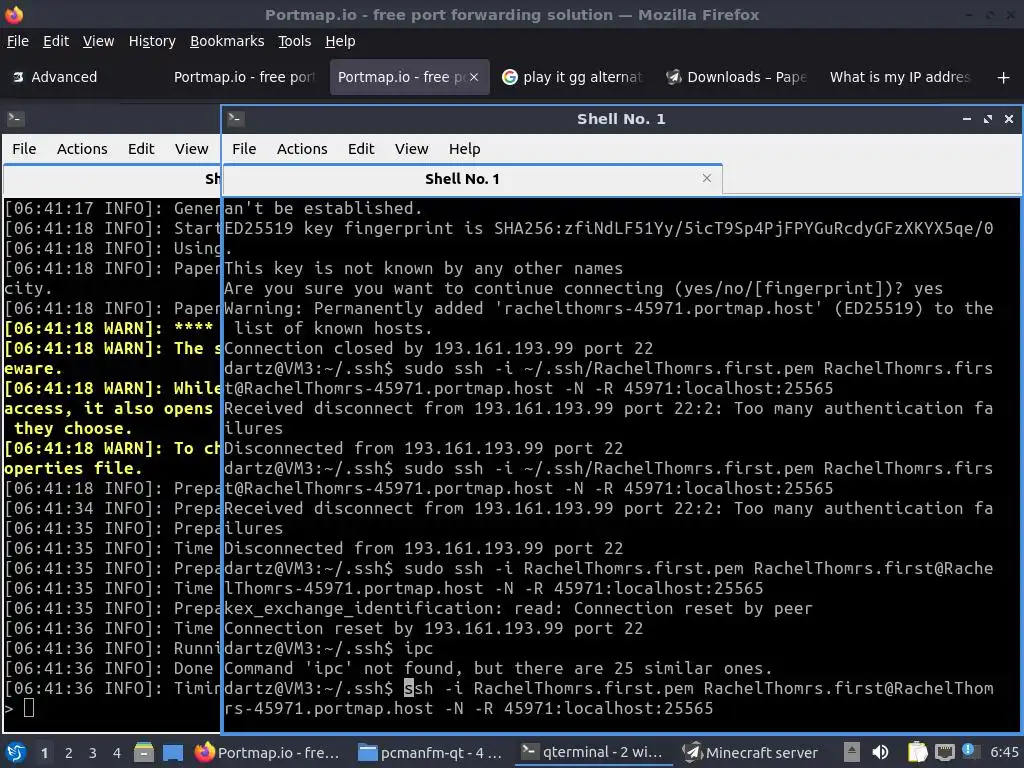Click the "Command 'ipc' not found" line

pos(498,669)
